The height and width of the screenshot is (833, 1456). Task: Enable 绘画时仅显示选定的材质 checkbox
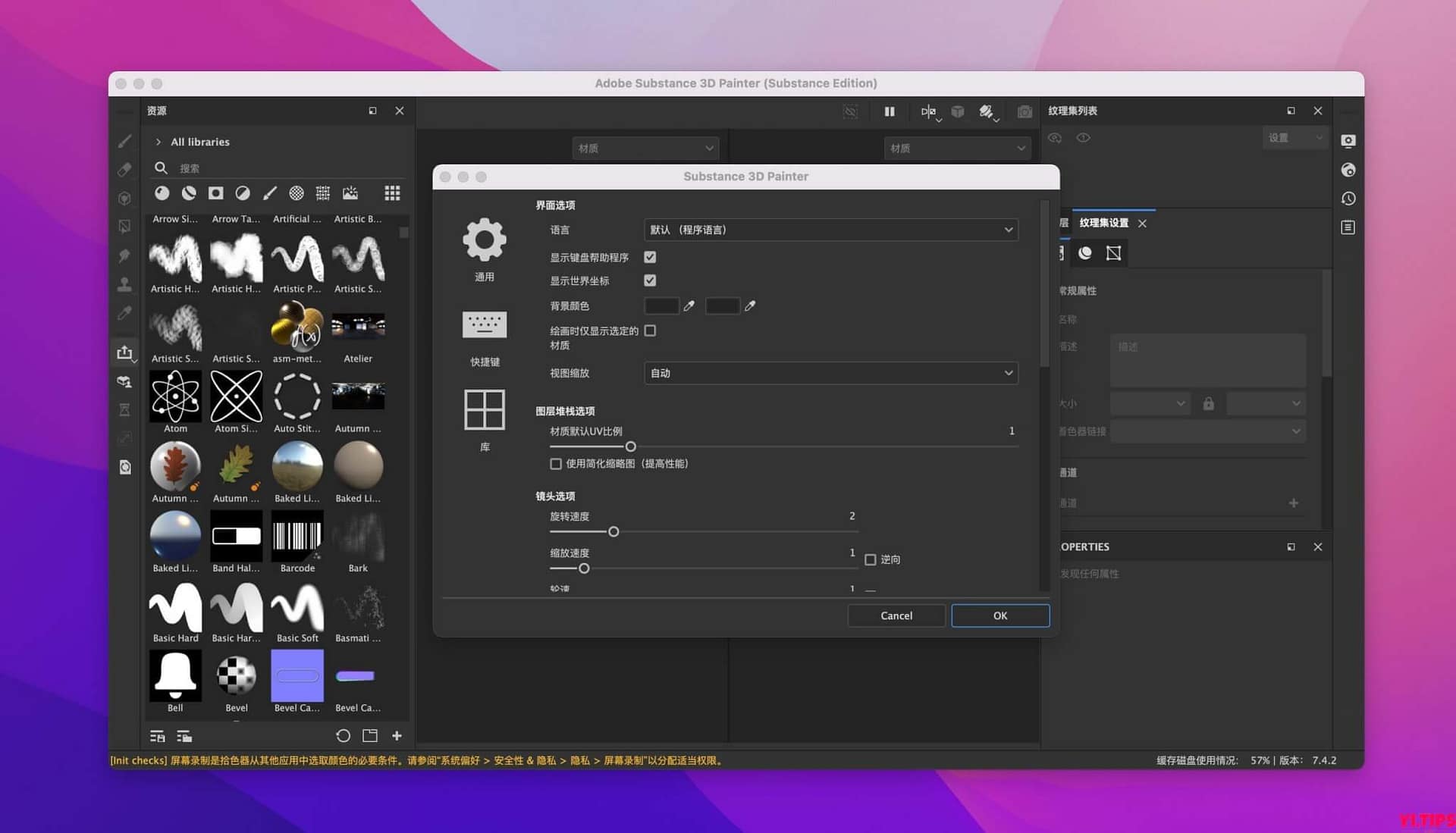coord(650,330)
